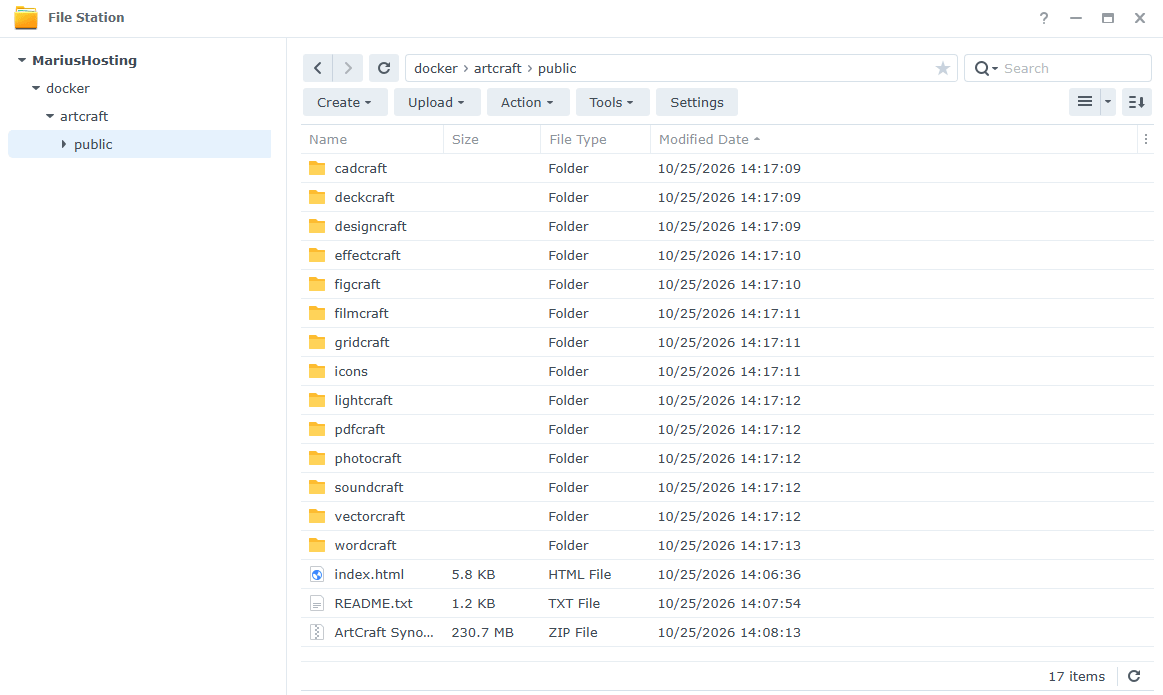The width and height of the screenshot is (1163, 695).
Task: Open search options magnifier icon
Action: click(x=984, y=68)
